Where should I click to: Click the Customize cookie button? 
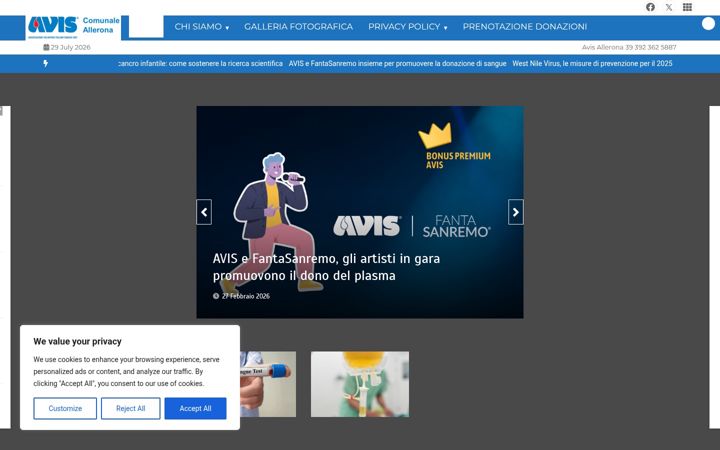click(x=65, y=408)
